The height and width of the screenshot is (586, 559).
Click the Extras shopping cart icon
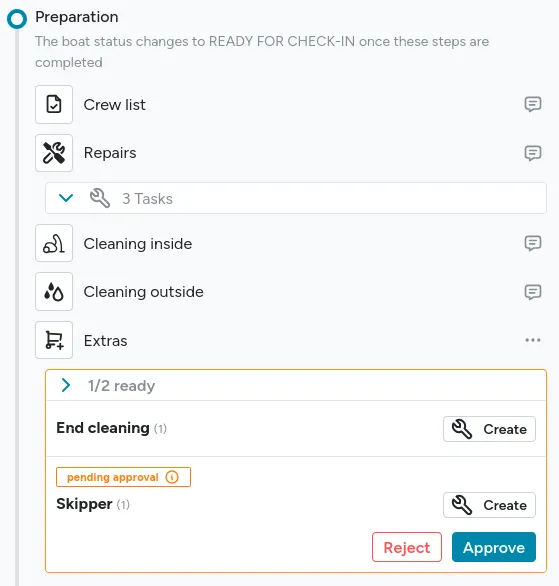pos(54,340)
